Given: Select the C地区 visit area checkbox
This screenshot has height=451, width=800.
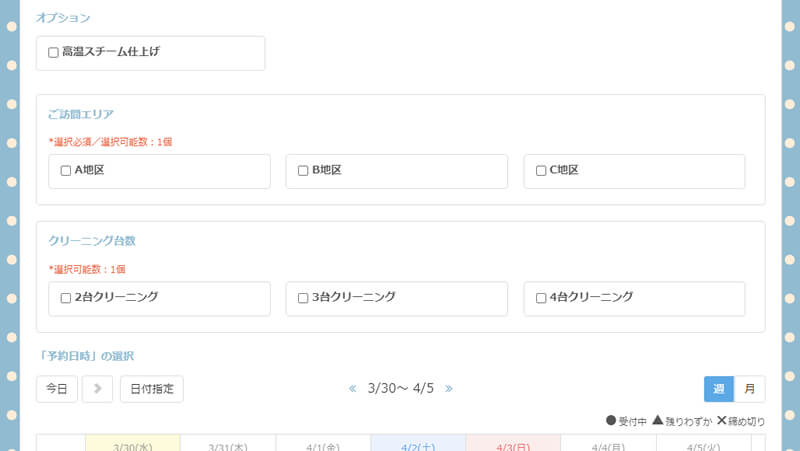Looking at the screenshot, I should coord(541,171).
